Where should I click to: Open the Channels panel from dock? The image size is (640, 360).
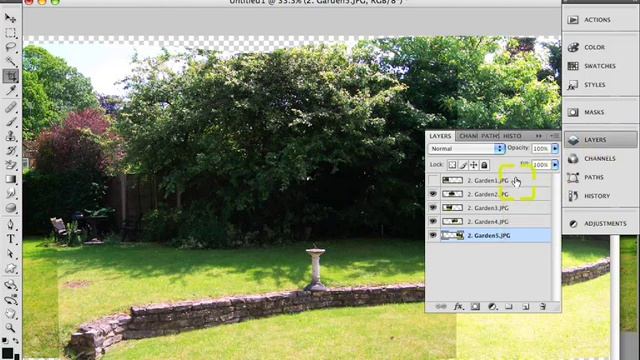pyautogui.click(x=600, y=158)
